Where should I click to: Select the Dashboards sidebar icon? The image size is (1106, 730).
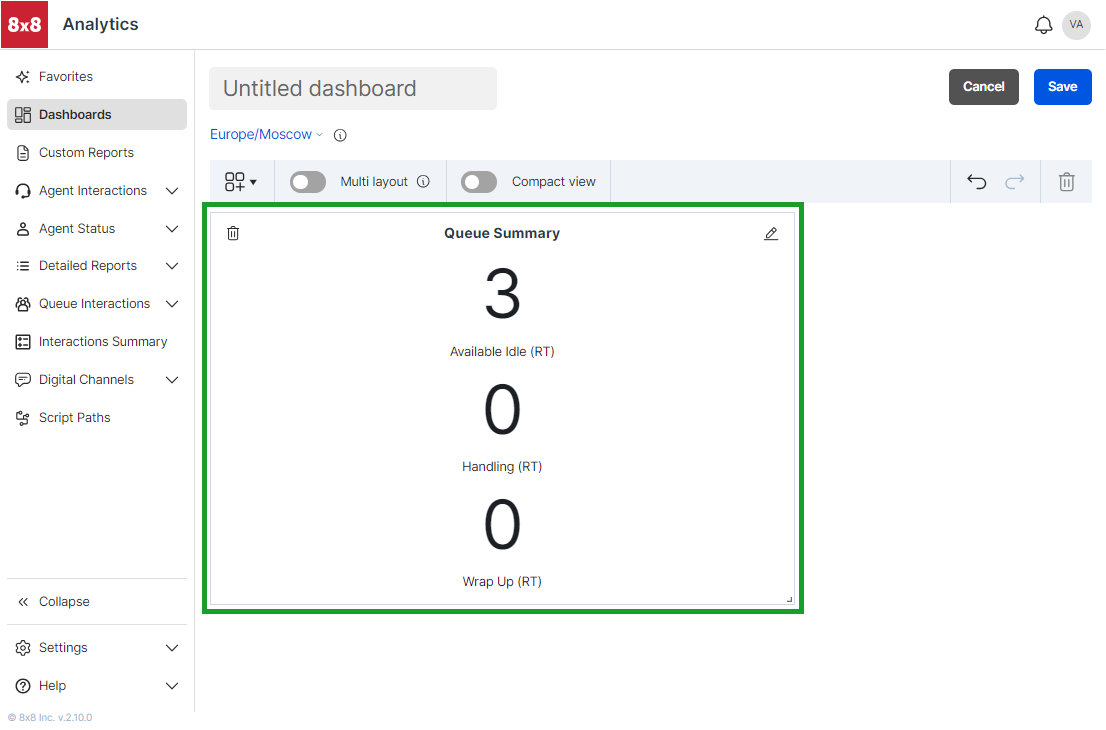tap(22, 114)
